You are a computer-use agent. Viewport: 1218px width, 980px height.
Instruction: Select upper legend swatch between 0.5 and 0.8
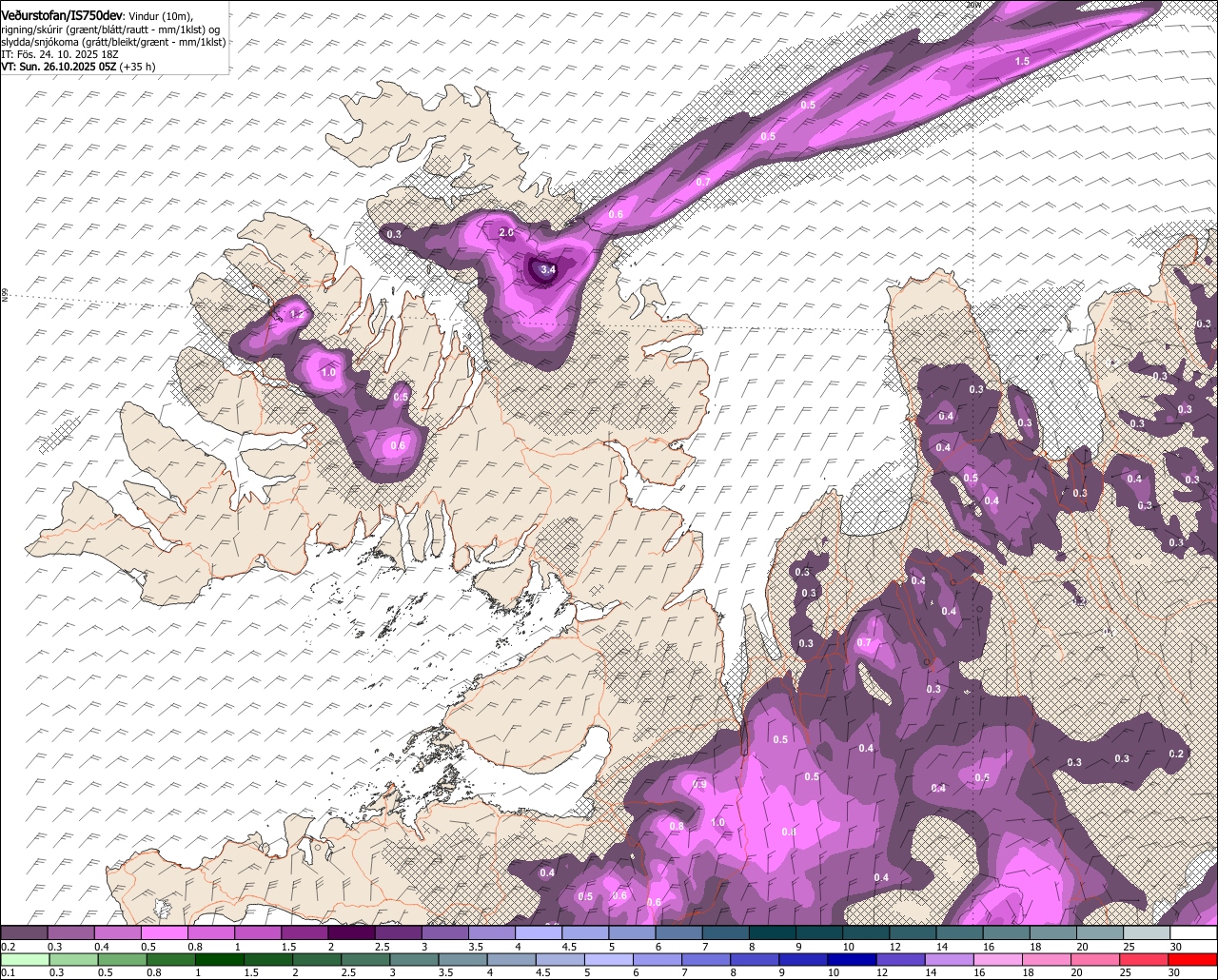click(x=164, y=933)
